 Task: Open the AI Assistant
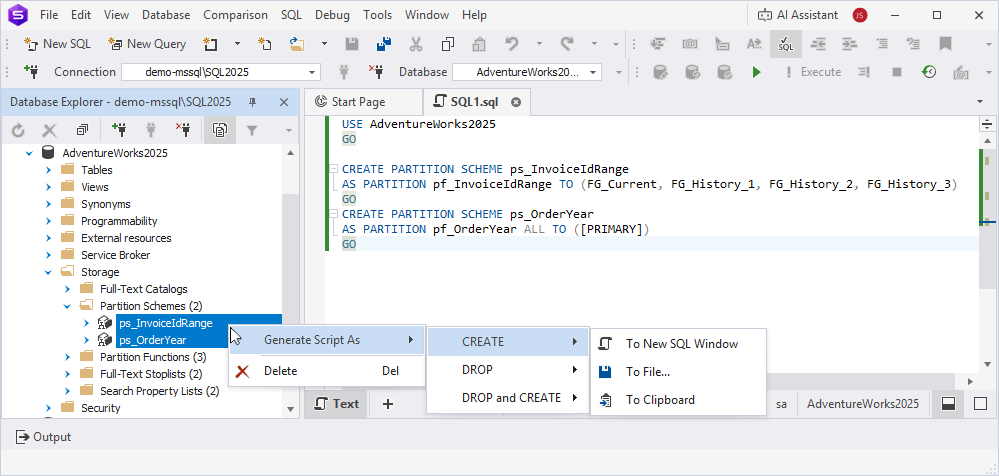tap(799, 15)
